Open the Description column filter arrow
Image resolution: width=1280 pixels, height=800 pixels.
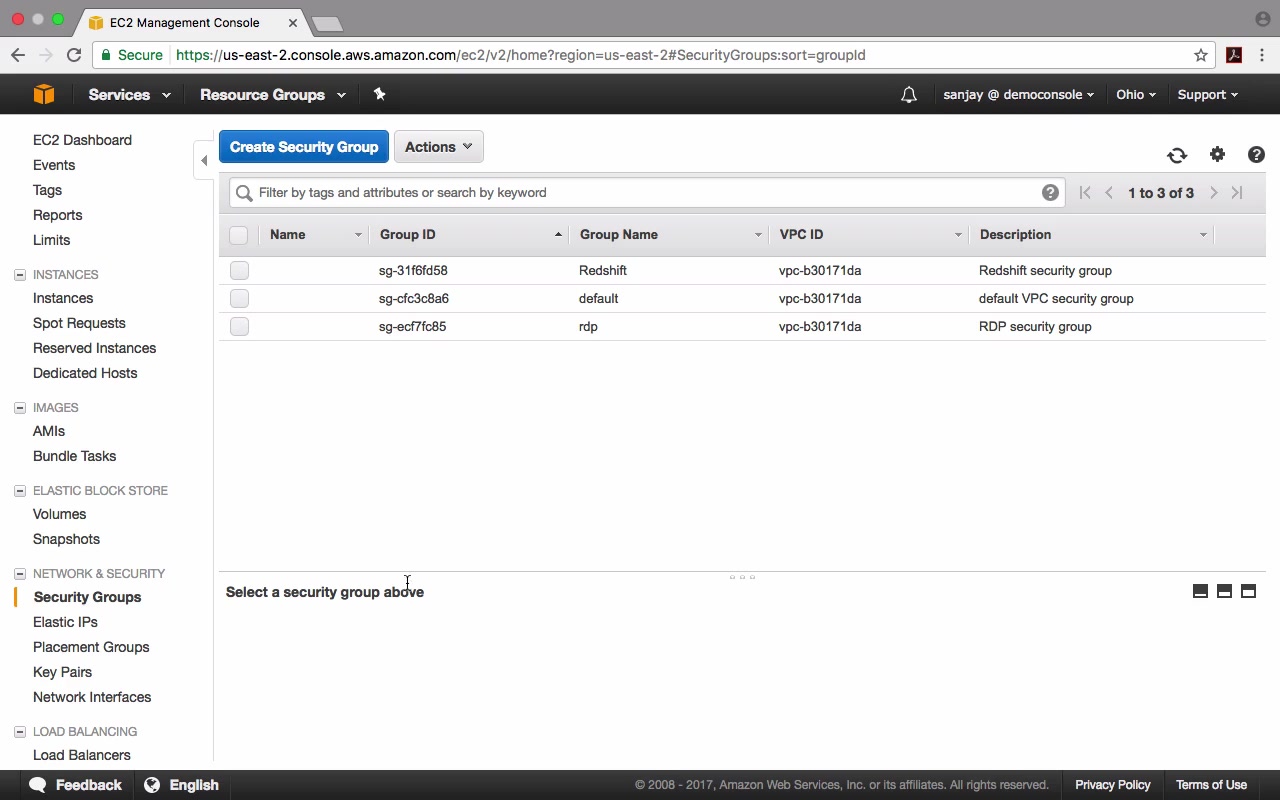(x=1203, y=235)
